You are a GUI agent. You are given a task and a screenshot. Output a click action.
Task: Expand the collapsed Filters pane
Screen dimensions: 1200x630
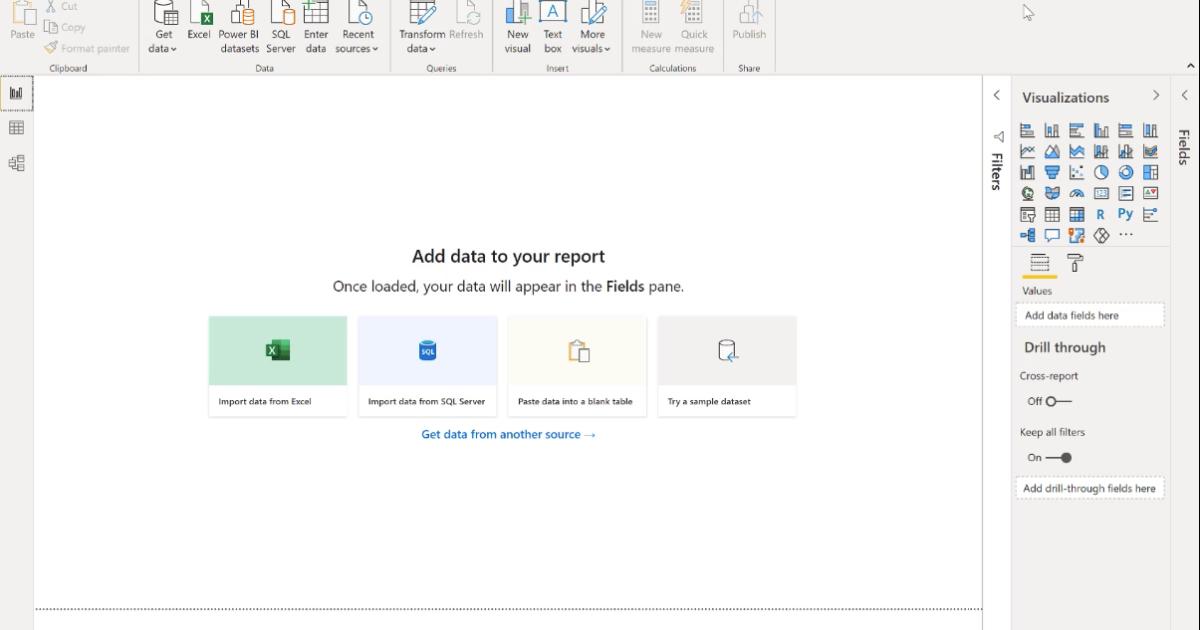point(996,96)
